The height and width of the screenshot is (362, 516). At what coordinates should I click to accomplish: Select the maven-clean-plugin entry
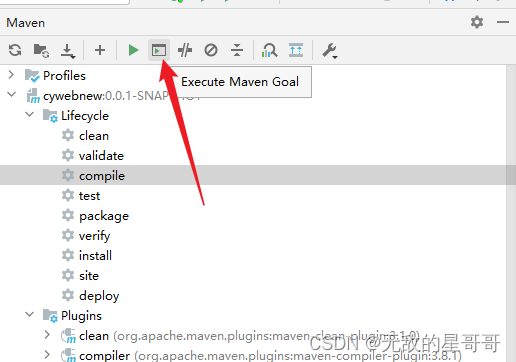tap(249, 336)
